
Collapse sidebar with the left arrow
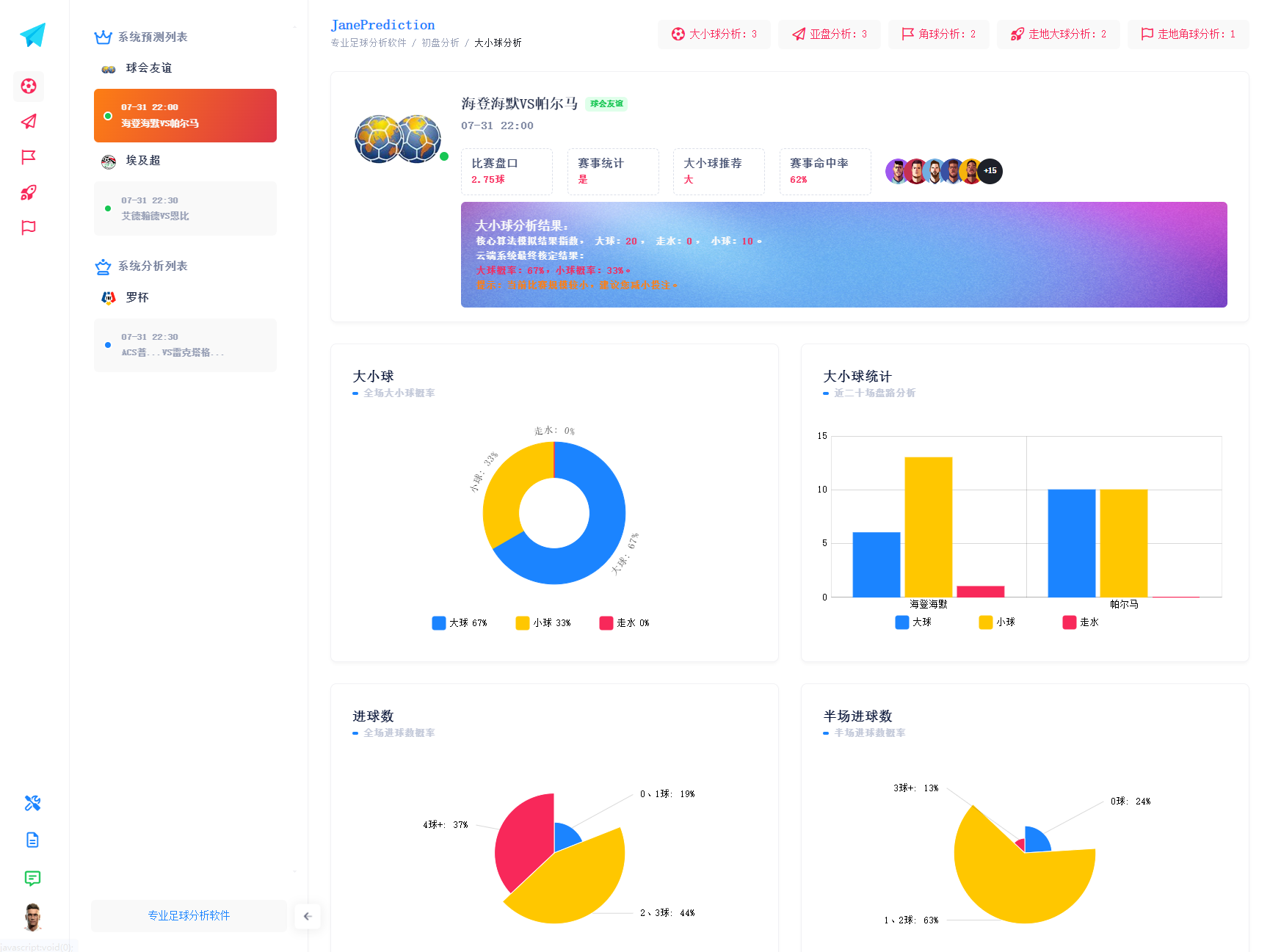tap(308, 916)
